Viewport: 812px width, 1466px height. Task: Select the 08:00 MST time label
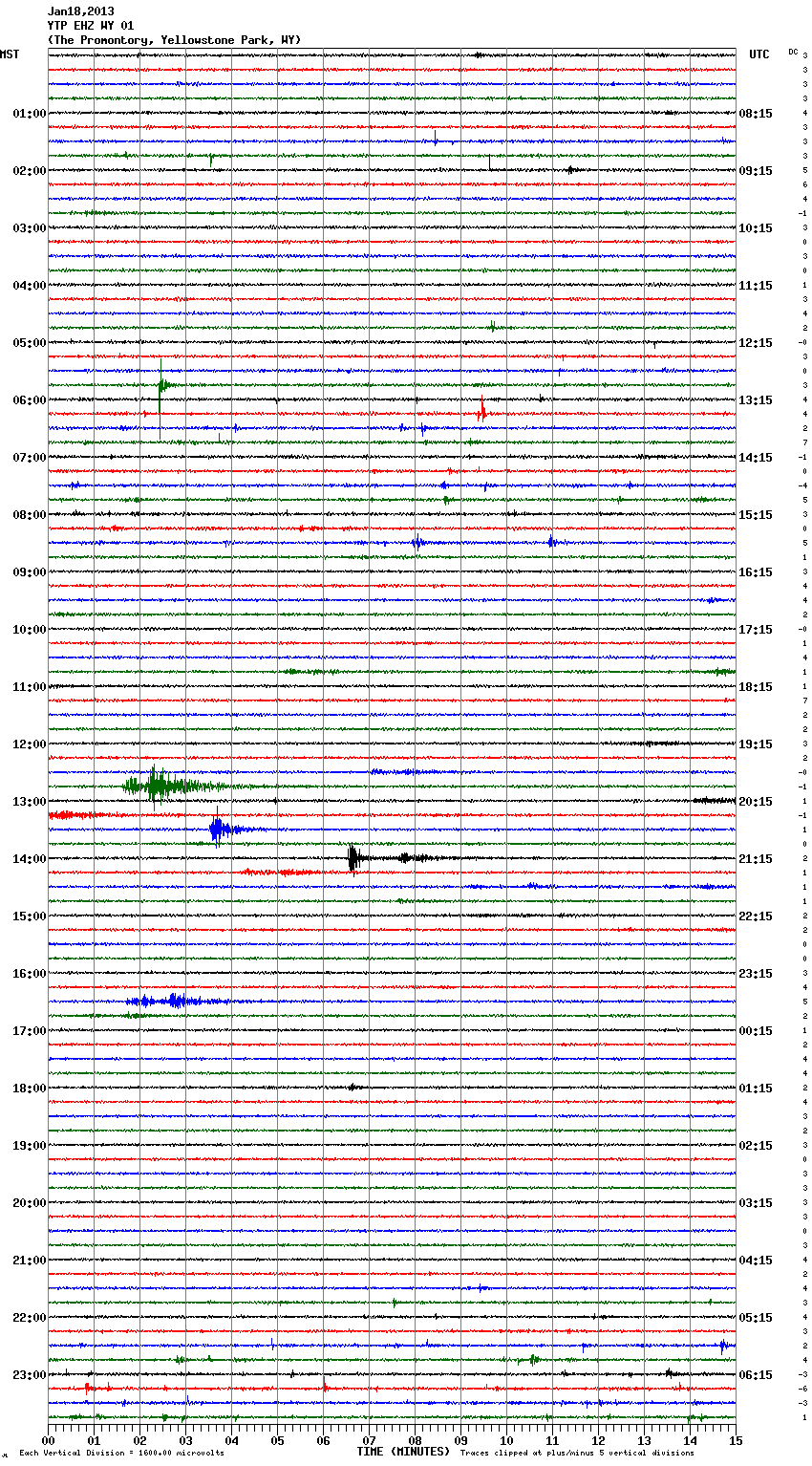tap(30, 515)
